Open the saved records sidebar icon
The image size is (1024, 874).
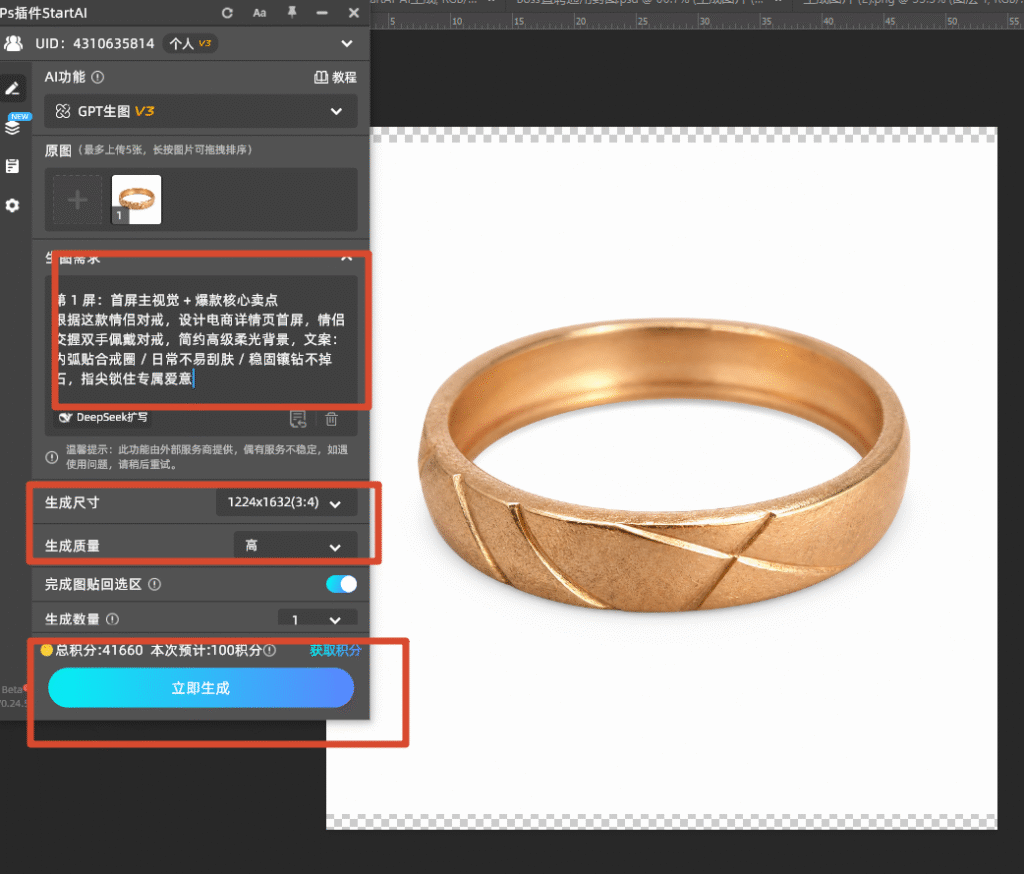12,166
